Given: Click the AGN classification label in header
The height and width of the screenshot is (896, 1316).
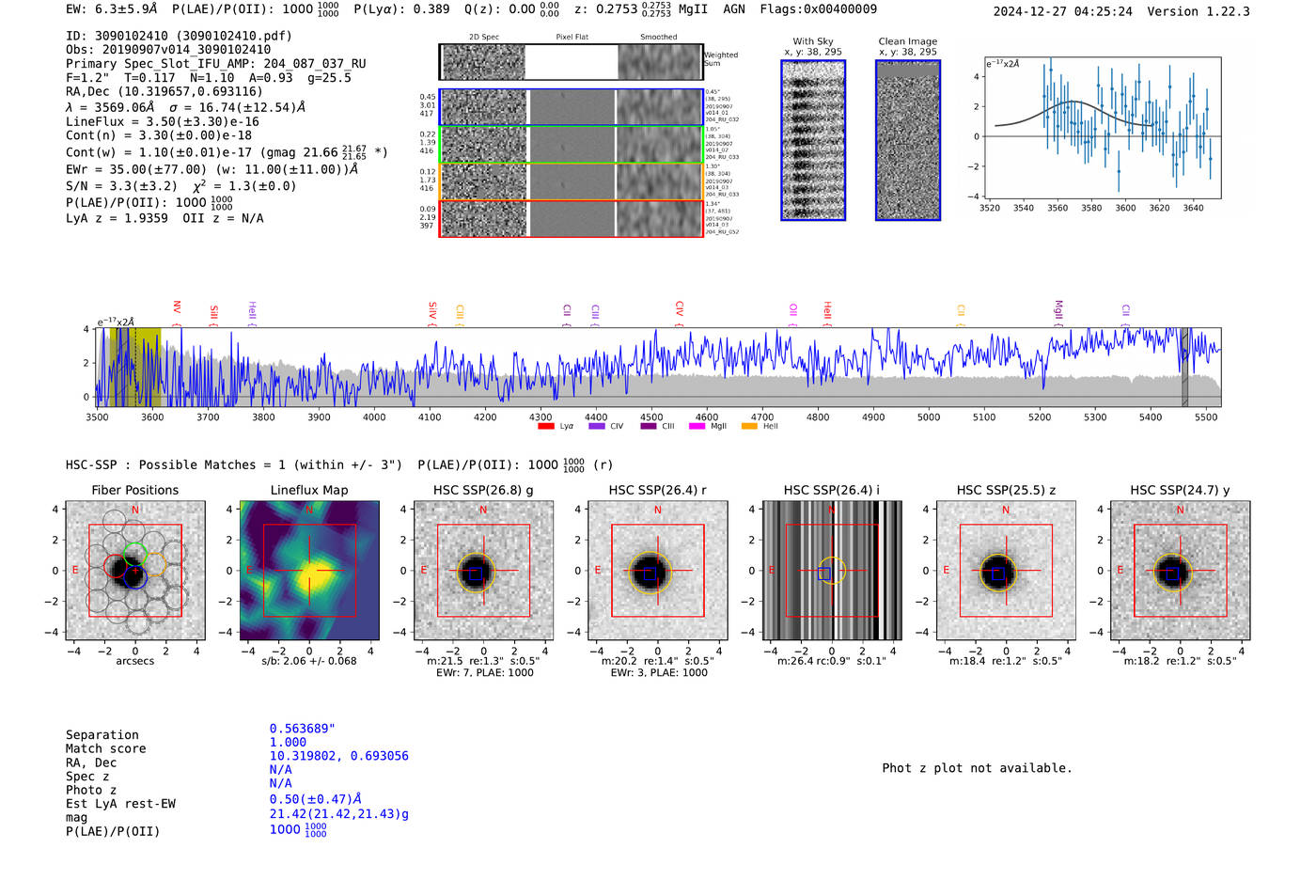Looking at the screenshot, I should [734, 9].
